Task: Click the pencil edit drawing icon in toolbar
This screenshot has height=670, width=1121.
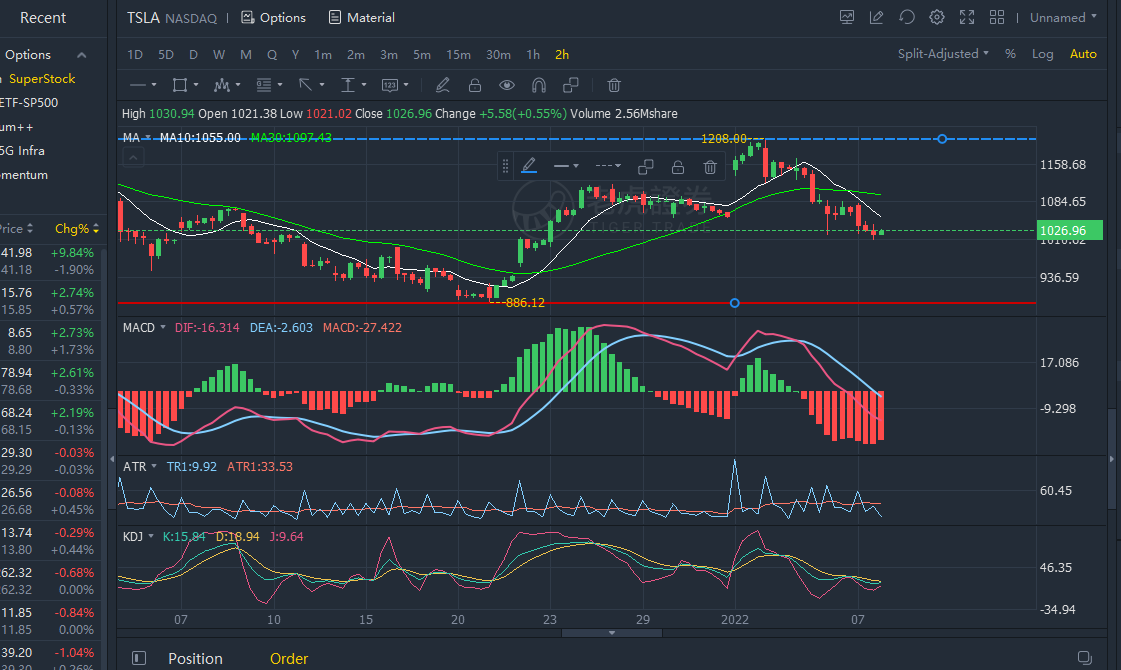Action: pos(443,85)
